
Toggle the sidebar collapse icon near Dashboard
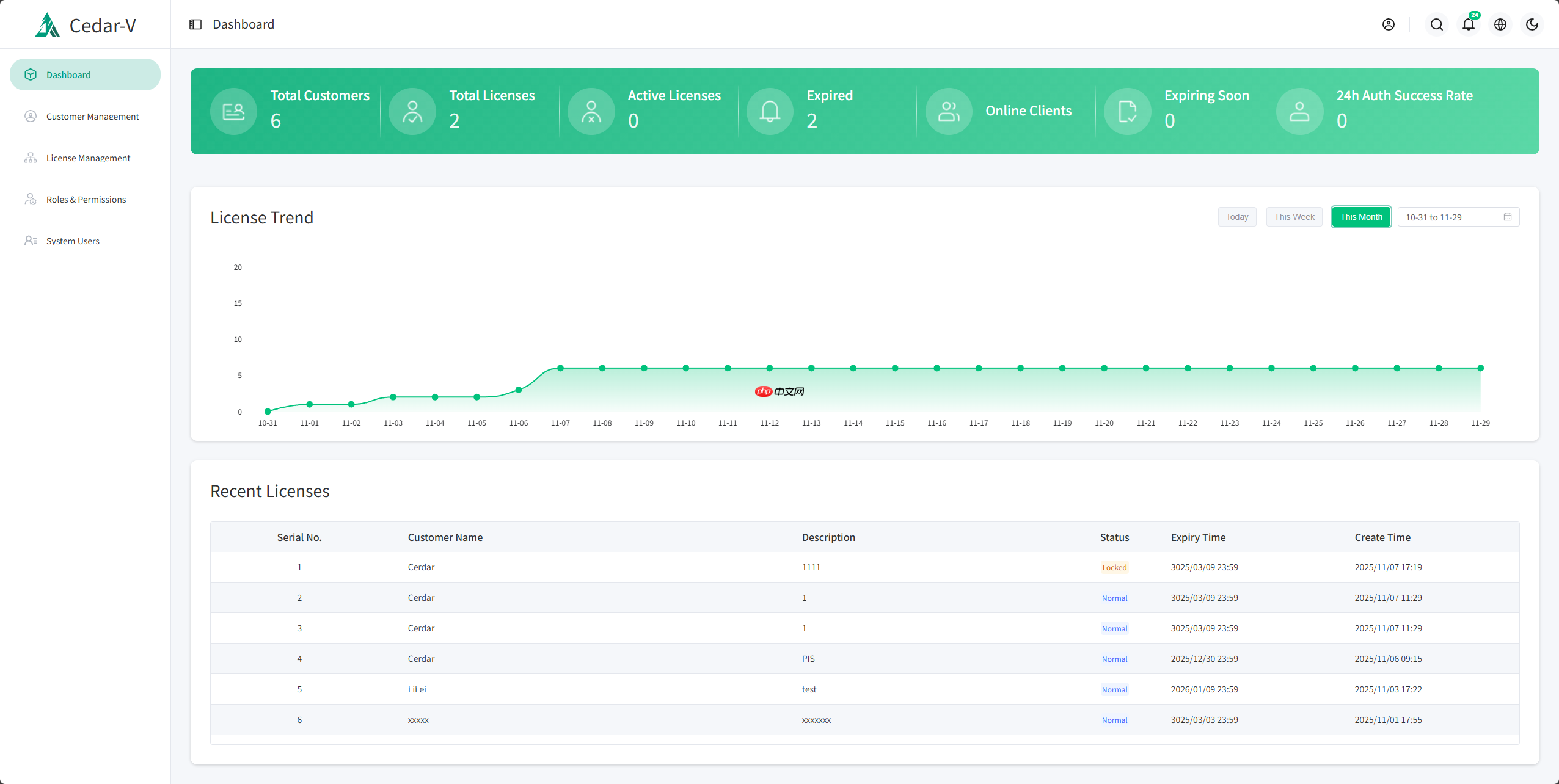(195, 24)
